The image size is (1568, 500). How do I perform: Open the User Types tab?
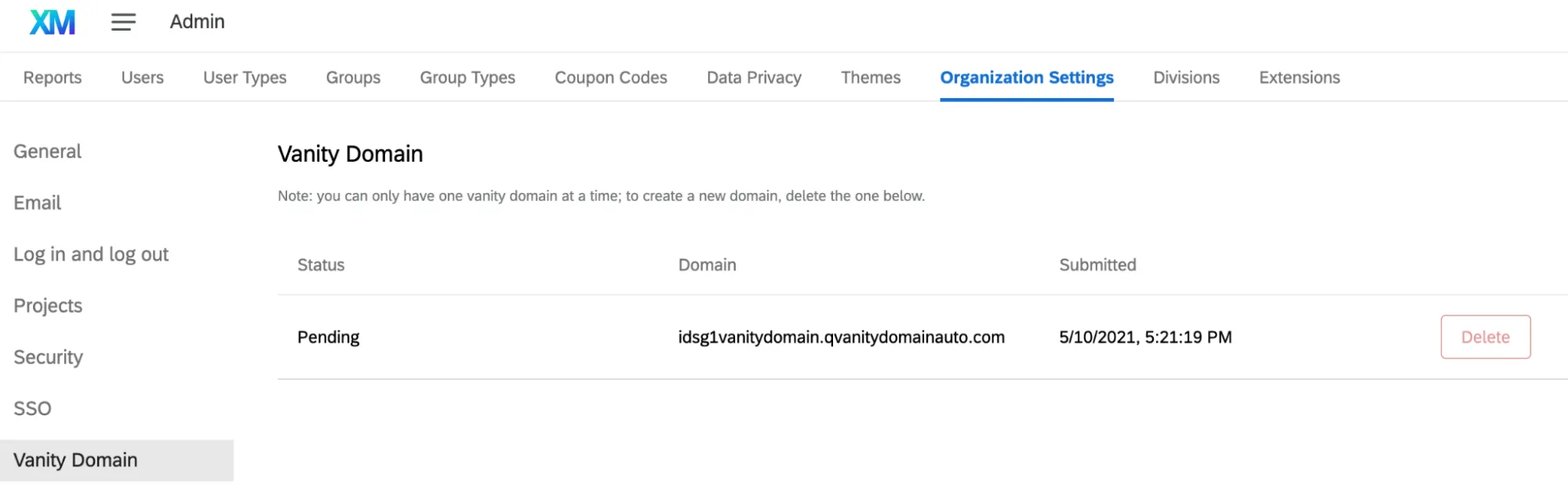click(x=244, y=78)
